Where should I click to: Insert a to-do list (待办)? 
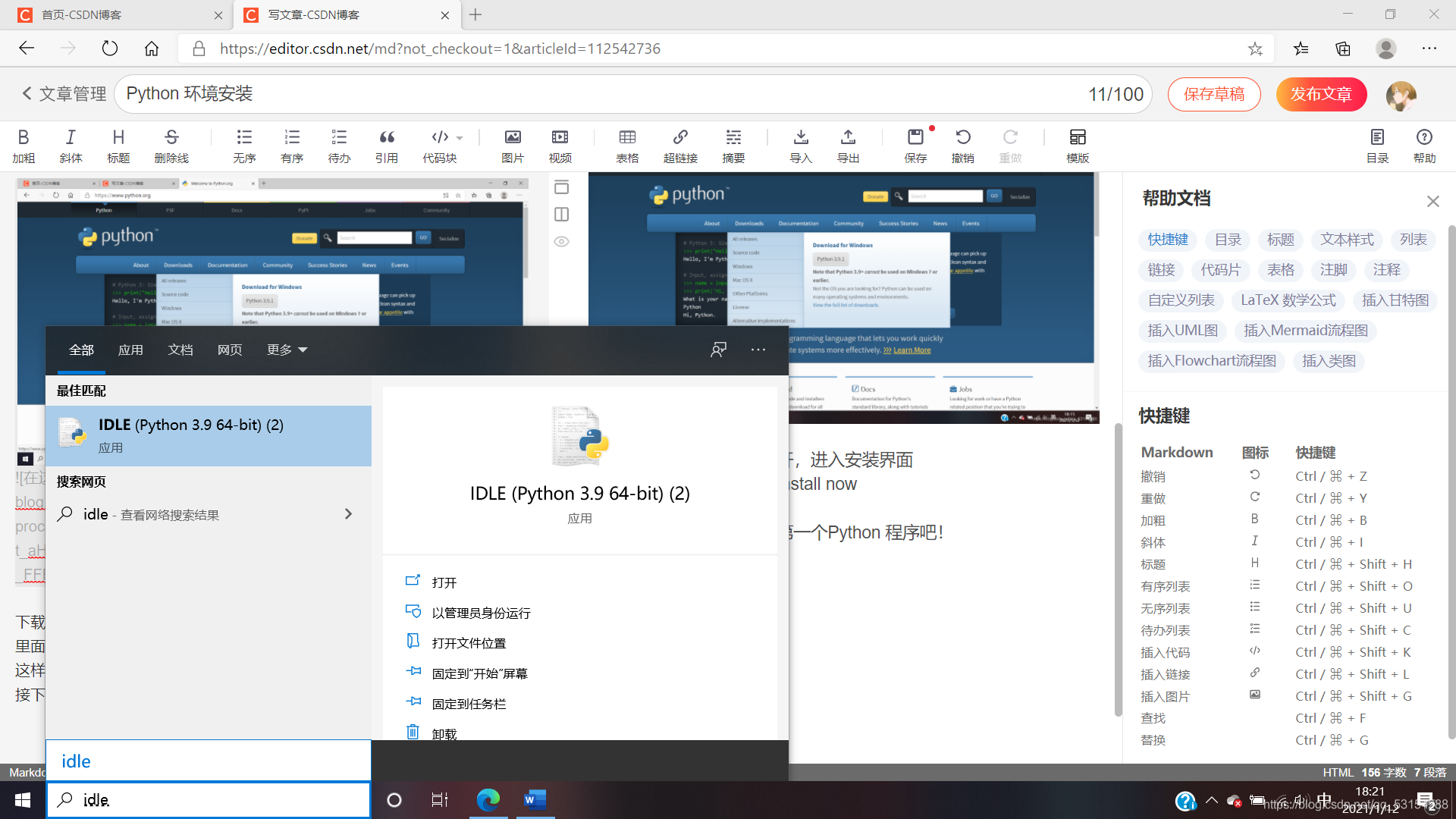click(x=339, y=146)
